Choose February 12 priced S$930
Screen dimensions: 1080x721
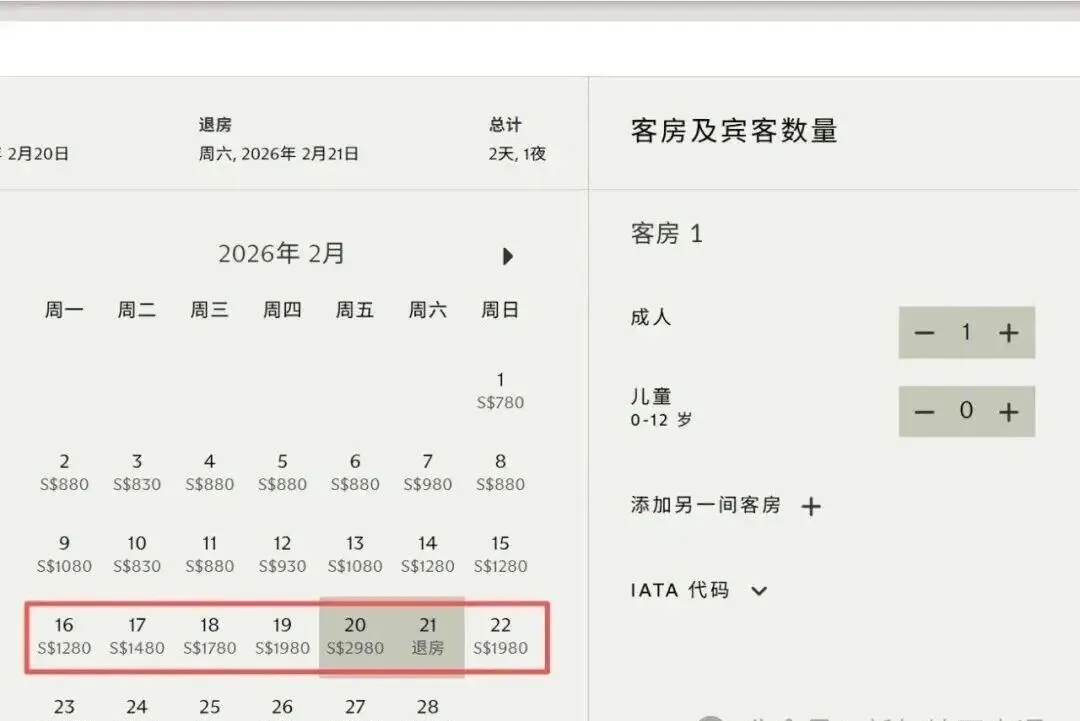(x=282, y=554)
